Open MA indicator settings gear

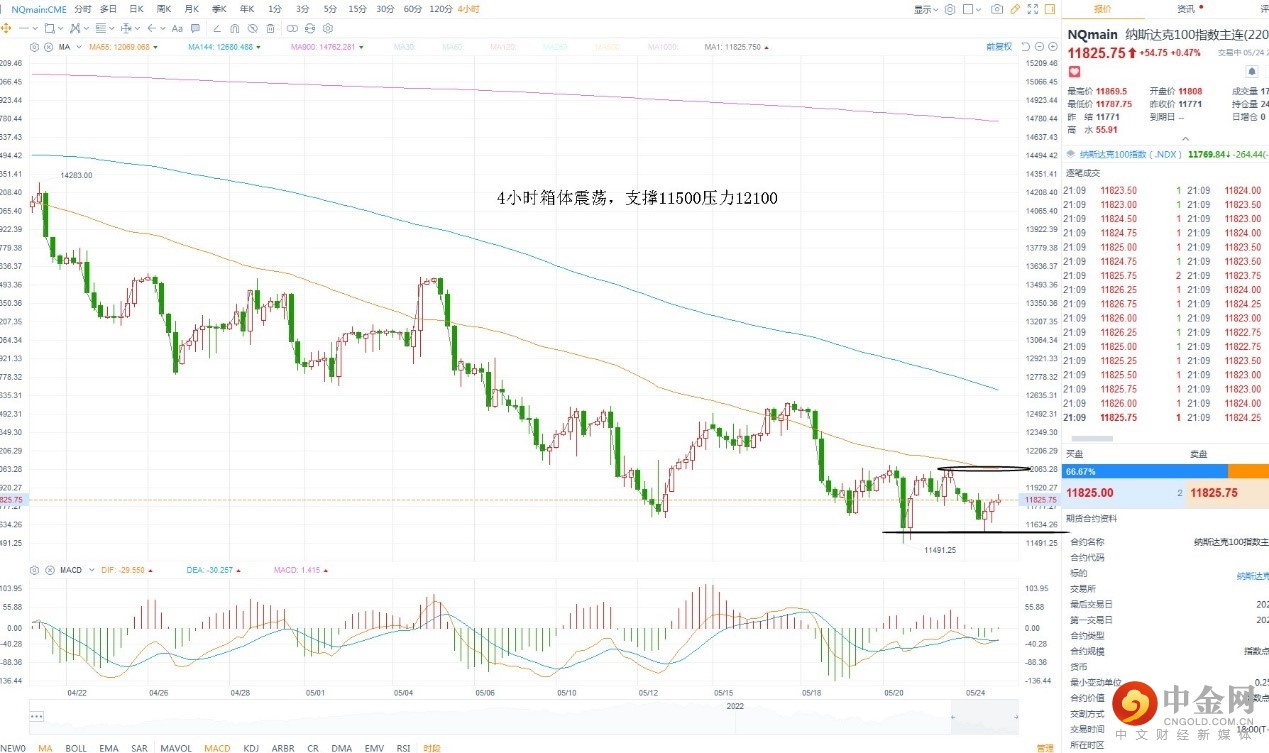(x=33, y=47)
